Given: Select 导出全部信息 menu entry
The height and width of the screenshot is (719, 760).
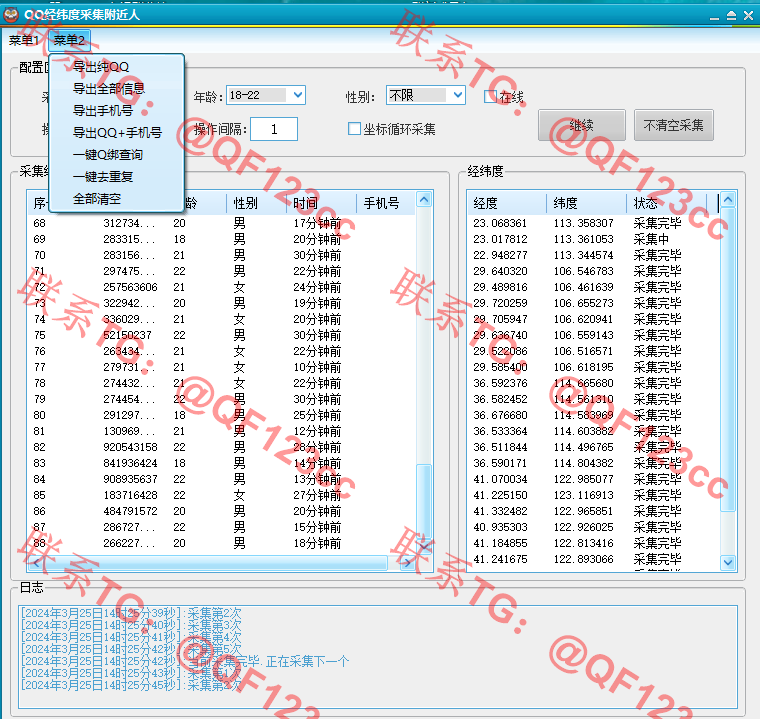Looking at the screenshot, I should 109,89.
